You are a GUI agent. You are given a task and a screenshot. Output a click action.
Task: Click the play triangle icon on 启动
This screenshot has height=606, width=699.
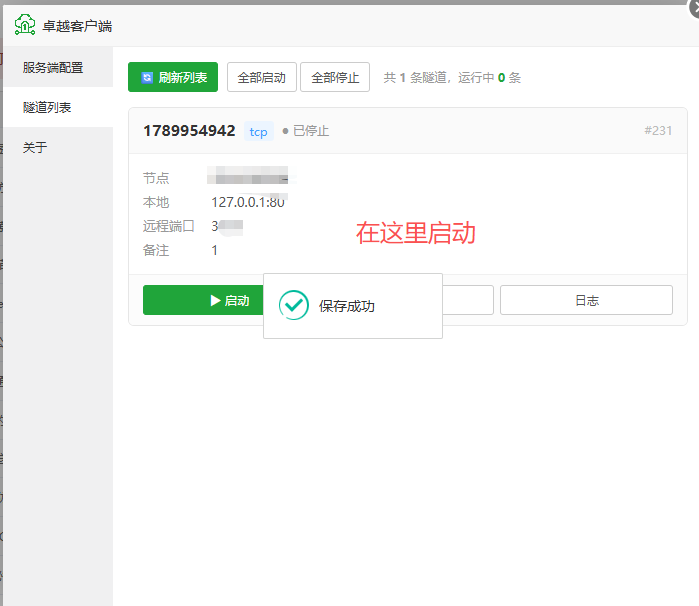pyautogui.click(x=215, y=301)
